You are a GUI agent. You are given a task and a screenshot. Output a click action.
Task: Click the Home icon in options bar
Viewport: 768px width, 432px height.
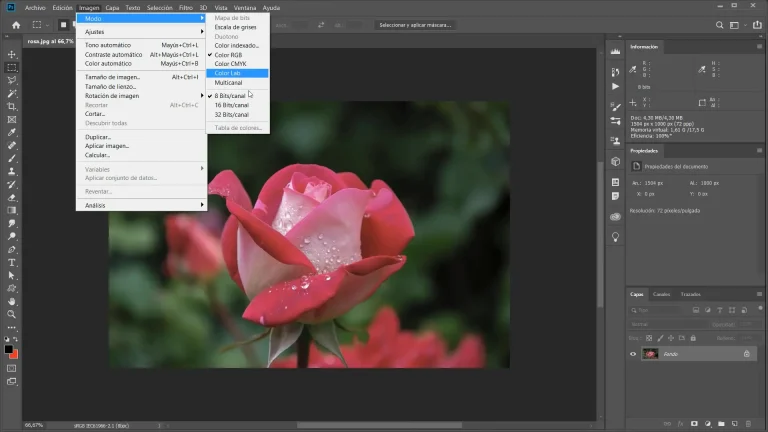[x=15, y=24]
